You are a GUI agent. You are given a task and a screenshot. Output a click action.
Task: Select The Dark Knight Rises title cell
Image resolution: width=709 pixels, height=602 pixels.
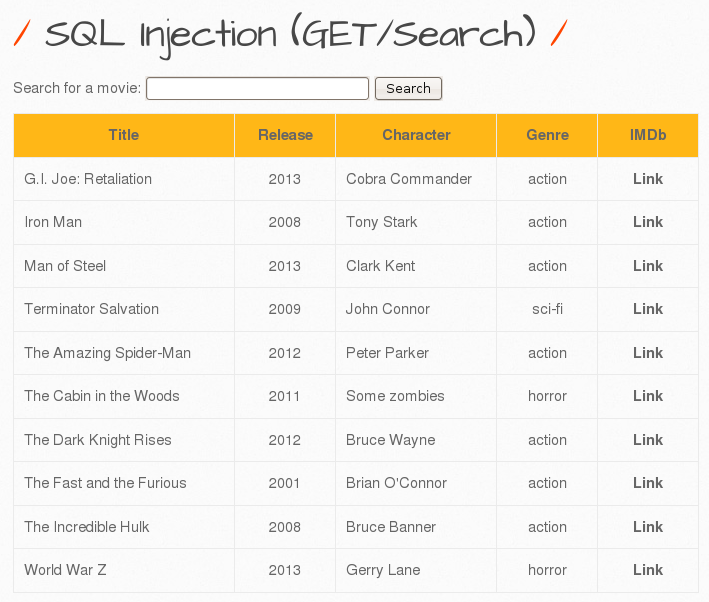click(124, 440)
